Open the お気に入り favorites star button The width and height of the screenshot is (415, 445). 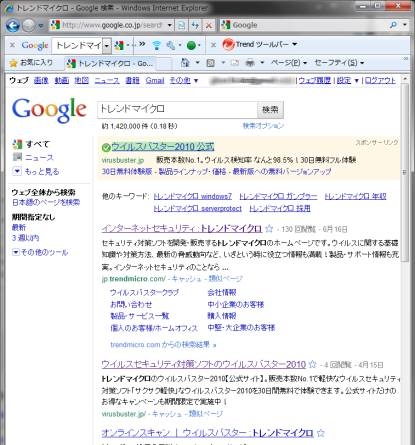[x=31, y=63]
